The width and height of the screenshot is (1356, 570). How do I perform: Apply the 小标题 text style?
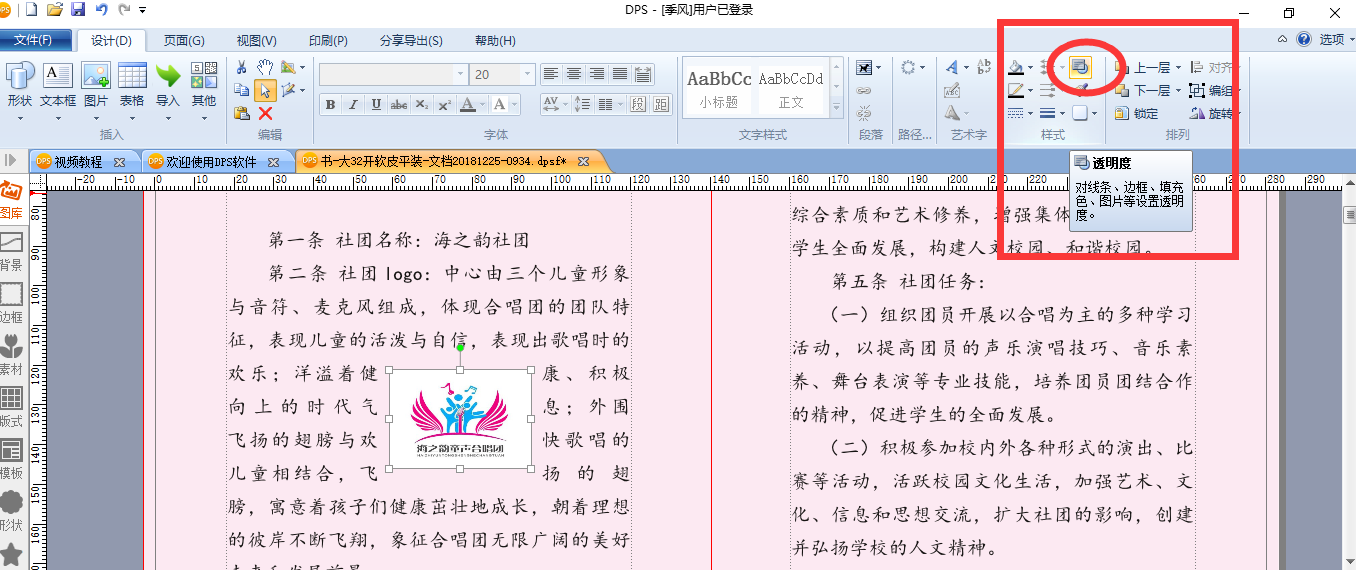click(x=719, y=88)
